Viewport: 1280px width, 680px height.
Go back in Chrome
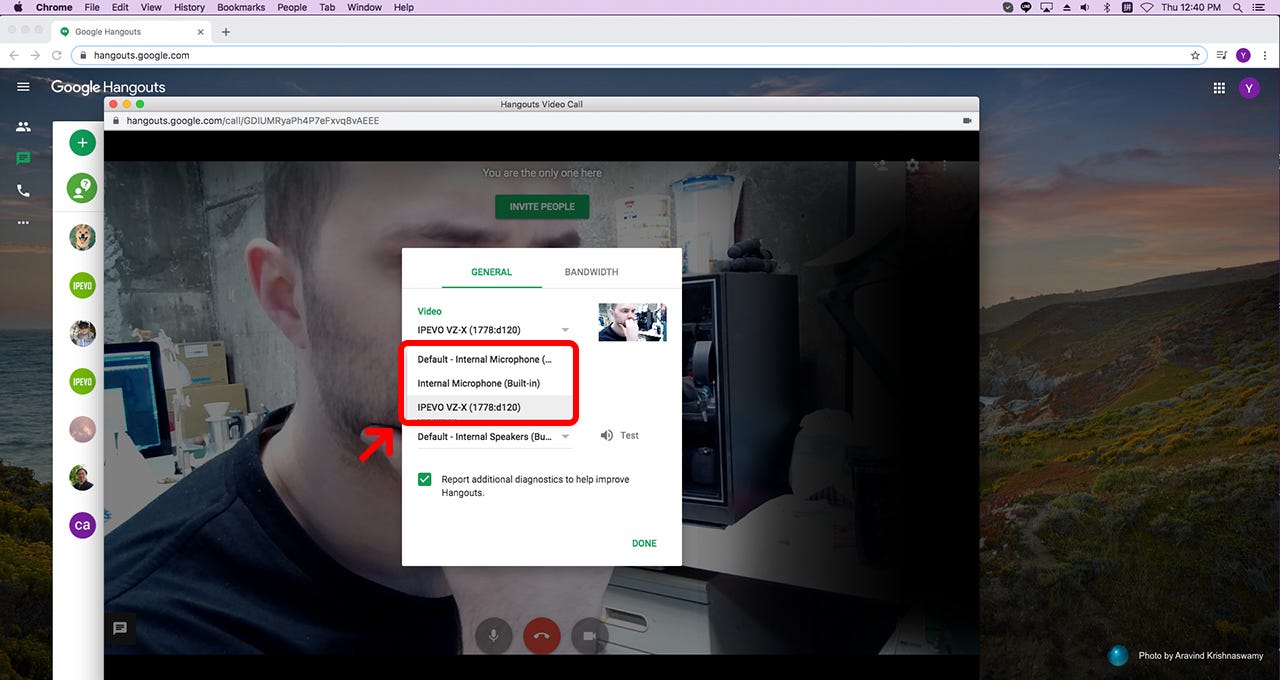coord(14,56)
